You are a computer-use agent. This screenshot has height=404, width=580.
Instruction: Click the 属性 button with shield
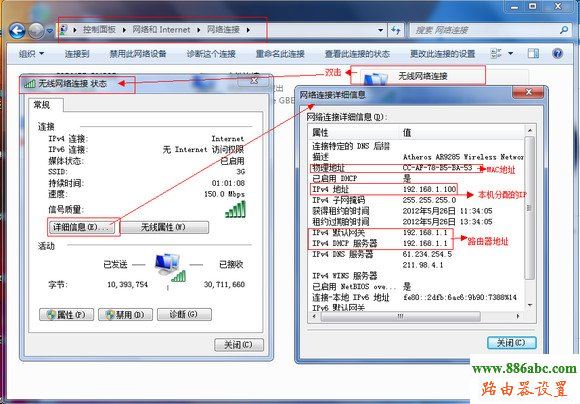[x=66, y=315]
